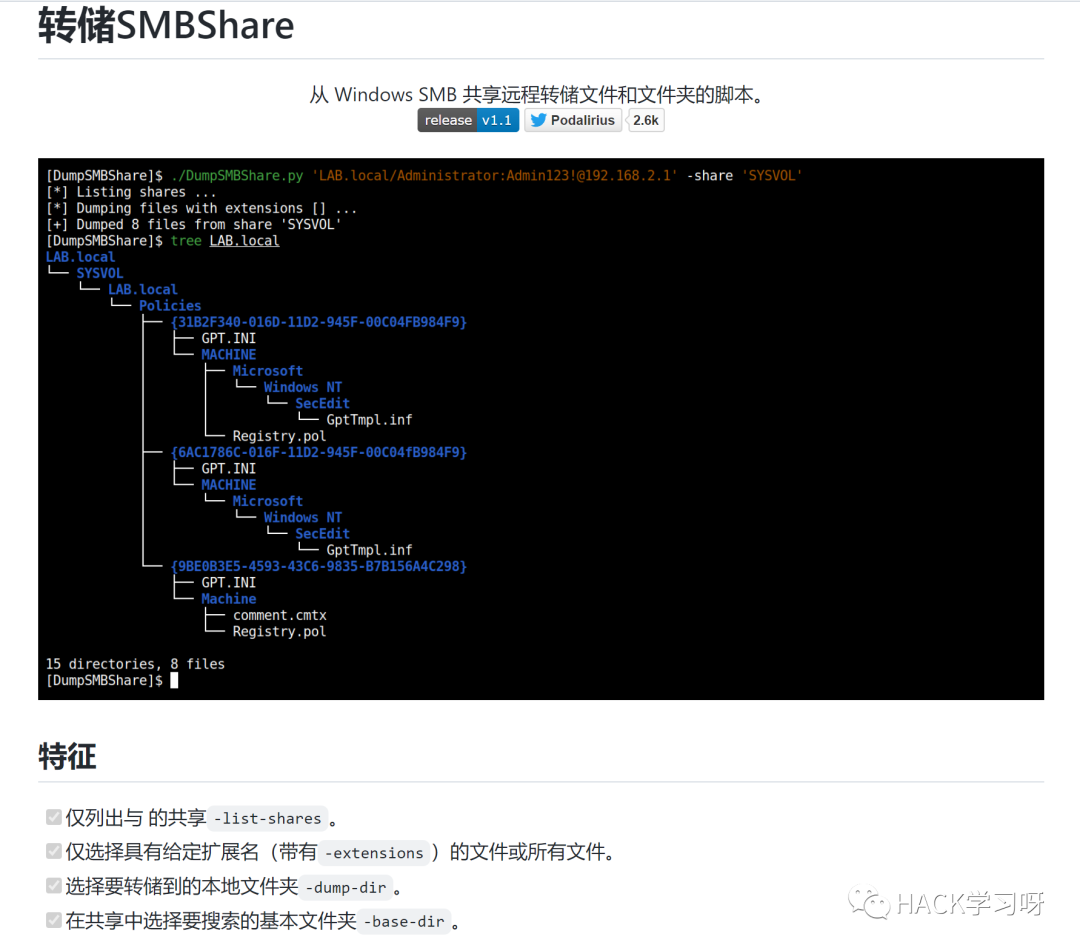
Task: Click the SYSVOL directory in tree output
Action: point(100,273)
